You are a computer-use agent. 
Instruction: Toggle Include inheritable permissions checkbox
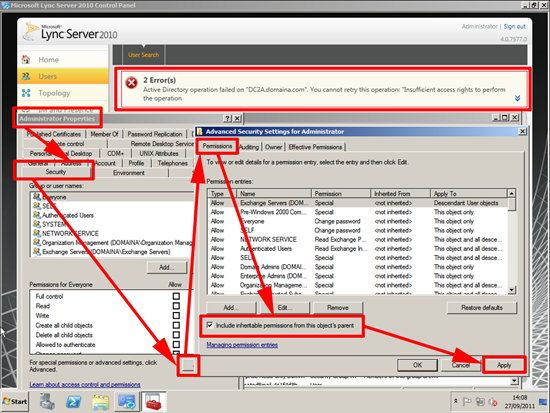pos(210,325)
